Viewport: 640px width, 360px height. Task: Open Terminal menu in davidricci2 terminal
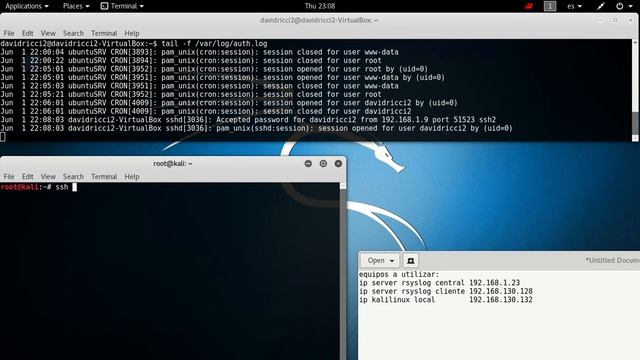point(104,33)
